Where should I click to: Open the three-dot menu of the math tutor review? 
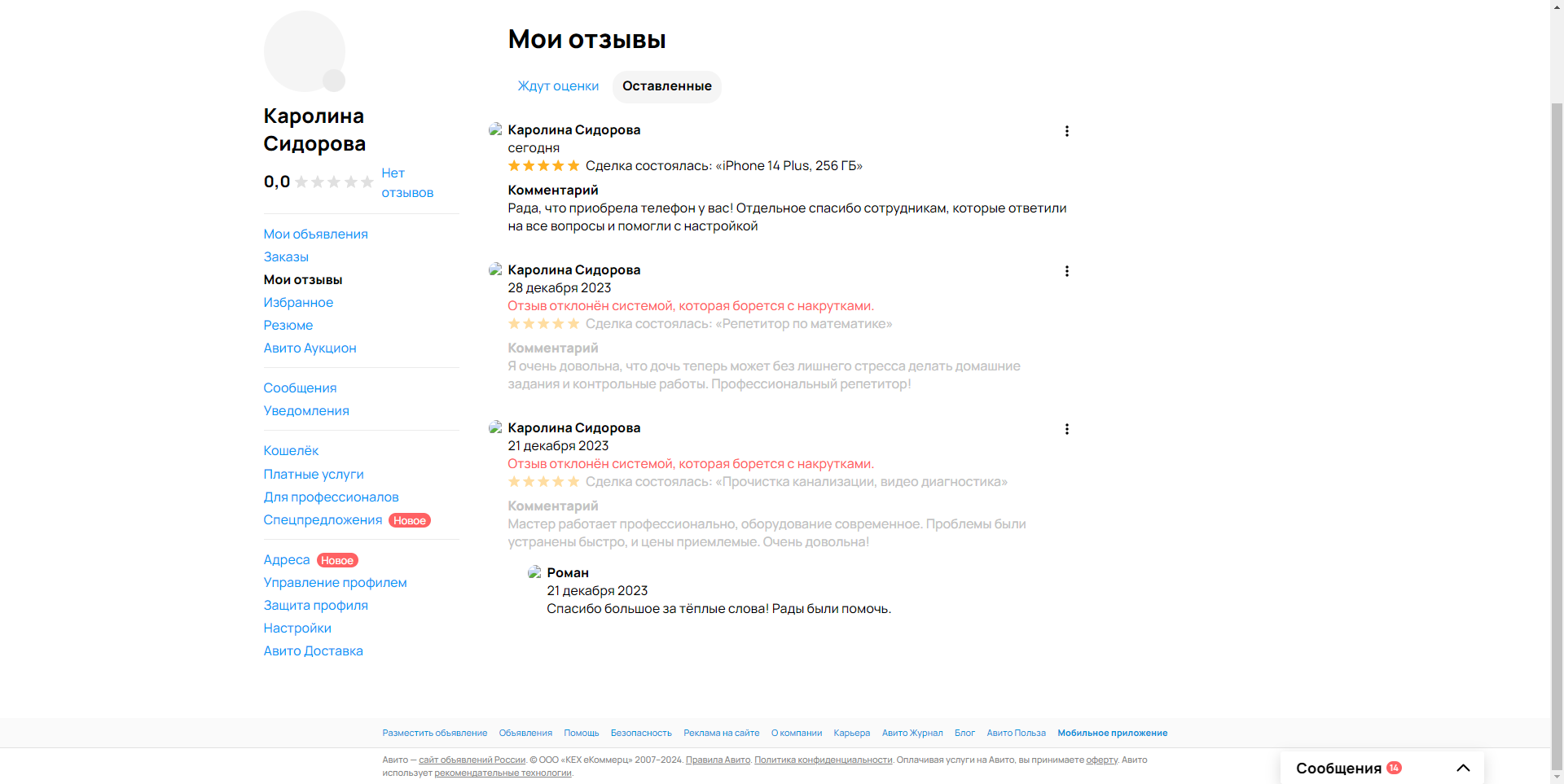[1066, 271]
